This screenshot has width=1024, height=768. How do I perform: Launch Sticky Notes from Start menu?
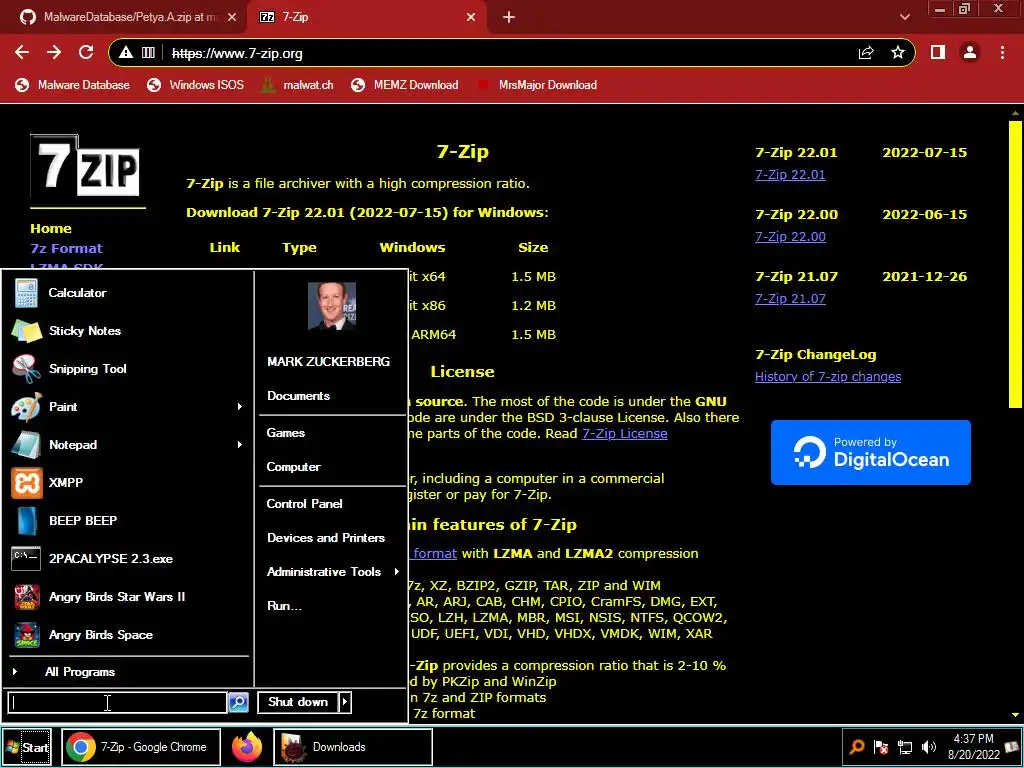tap(84, 331)
